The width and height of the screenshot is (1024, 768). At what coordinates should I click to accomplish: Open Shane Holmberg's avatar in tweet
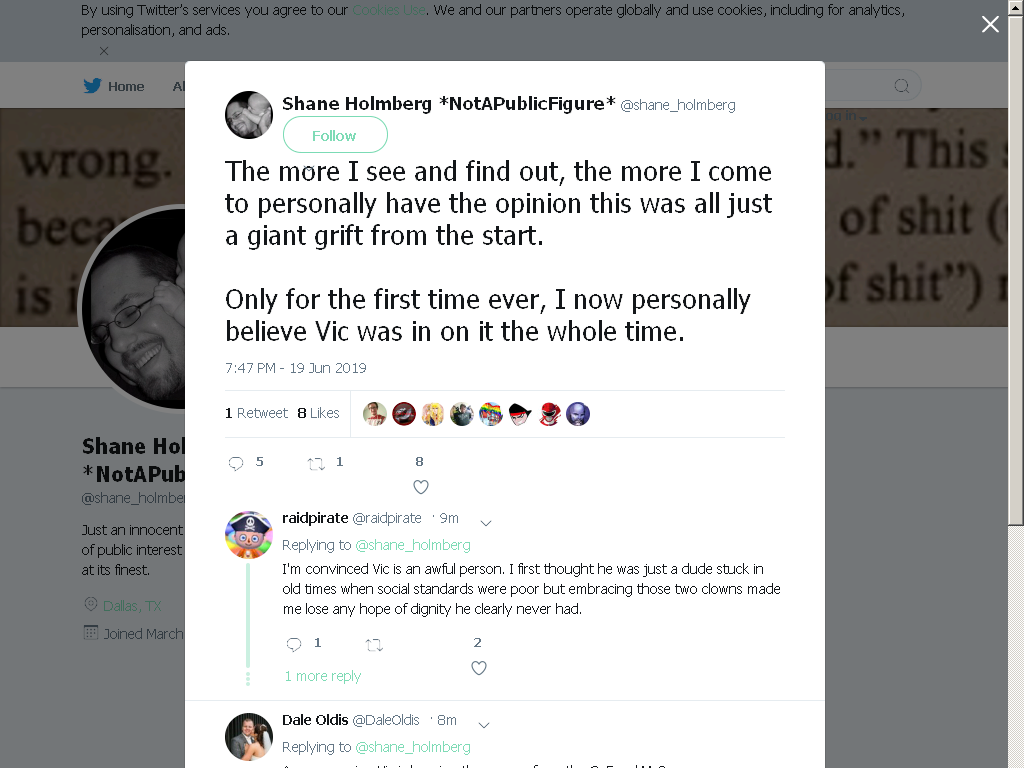point(249,115)
